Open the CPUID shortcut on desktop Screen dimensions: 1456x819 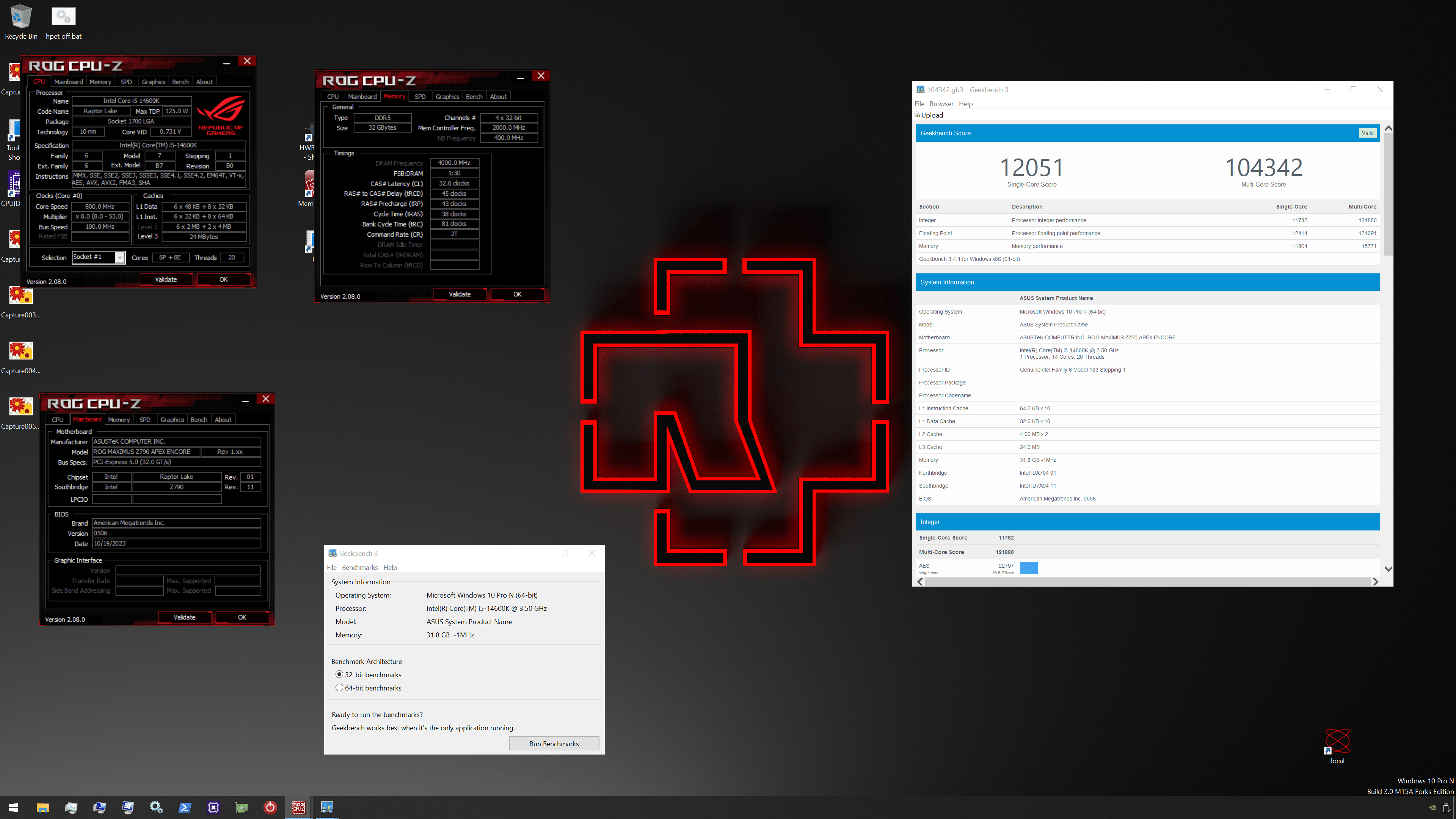(x=14, y=184)
